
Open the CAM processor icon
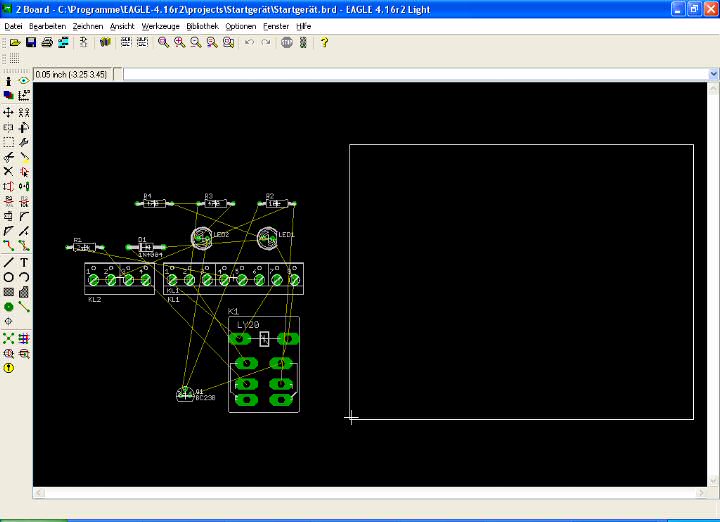tap(63, 43)
